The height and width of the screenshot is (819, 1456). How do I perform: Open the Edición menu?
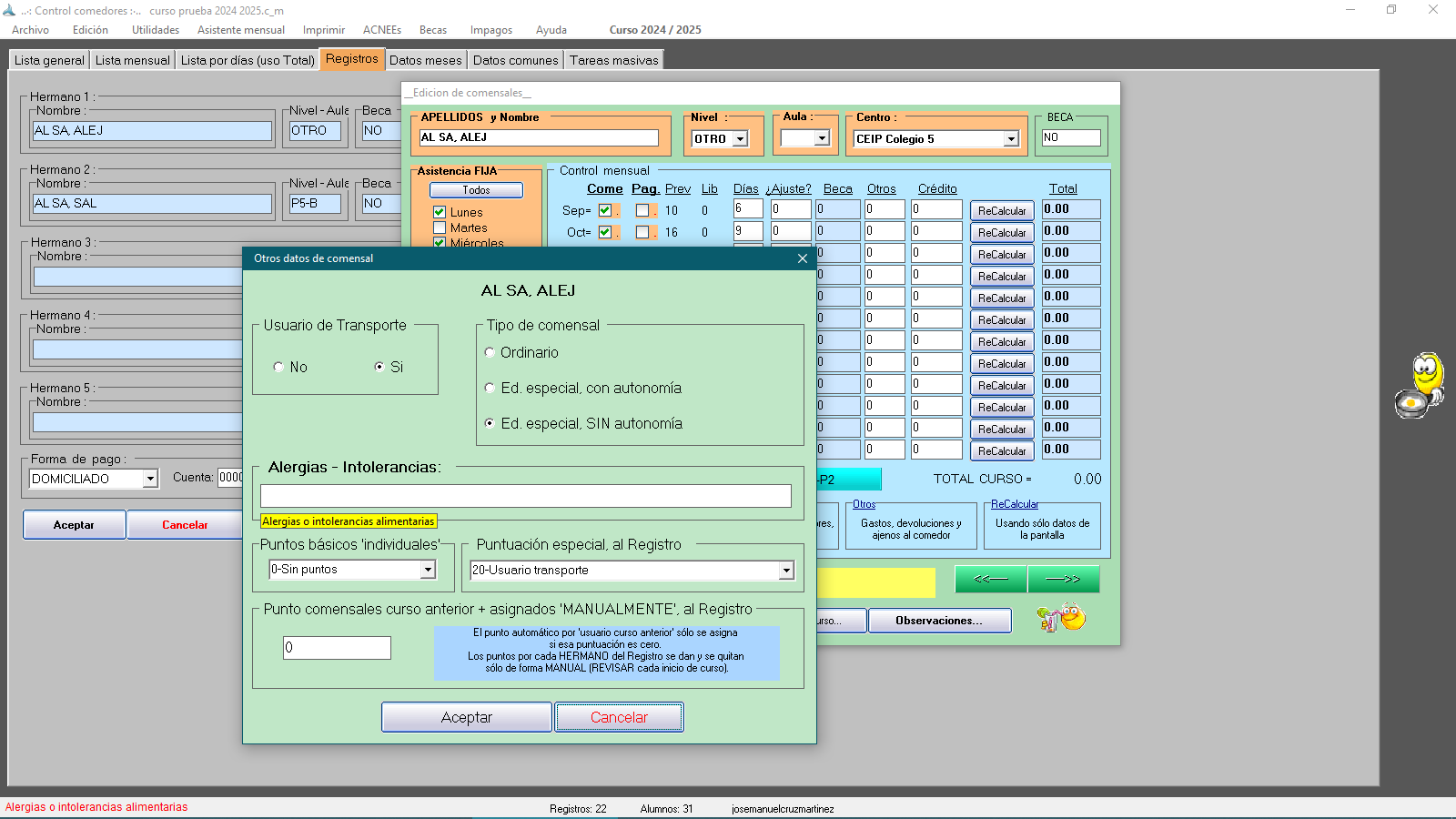point(90,30)
